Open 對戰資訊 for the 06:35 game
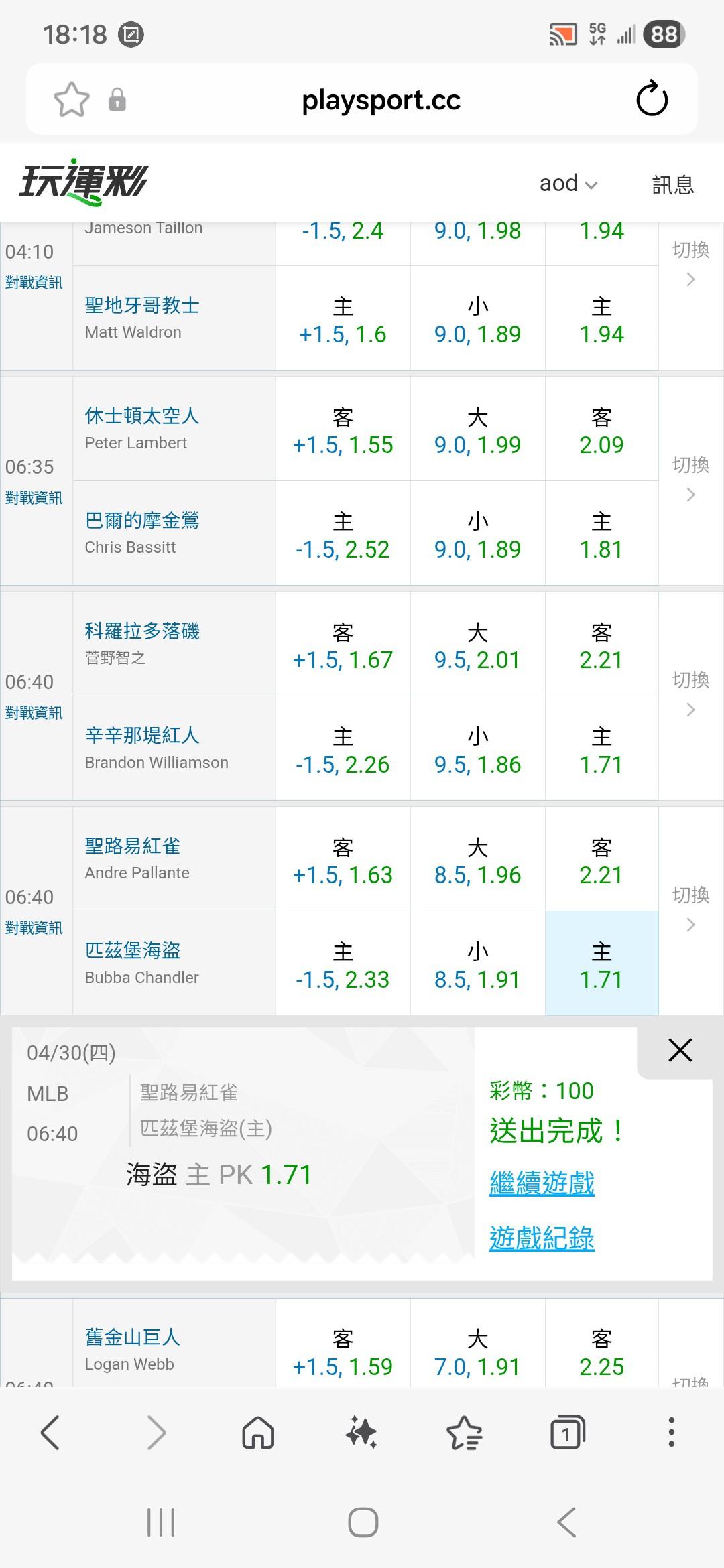724x1568 pixels. click(x=34, y=497)
